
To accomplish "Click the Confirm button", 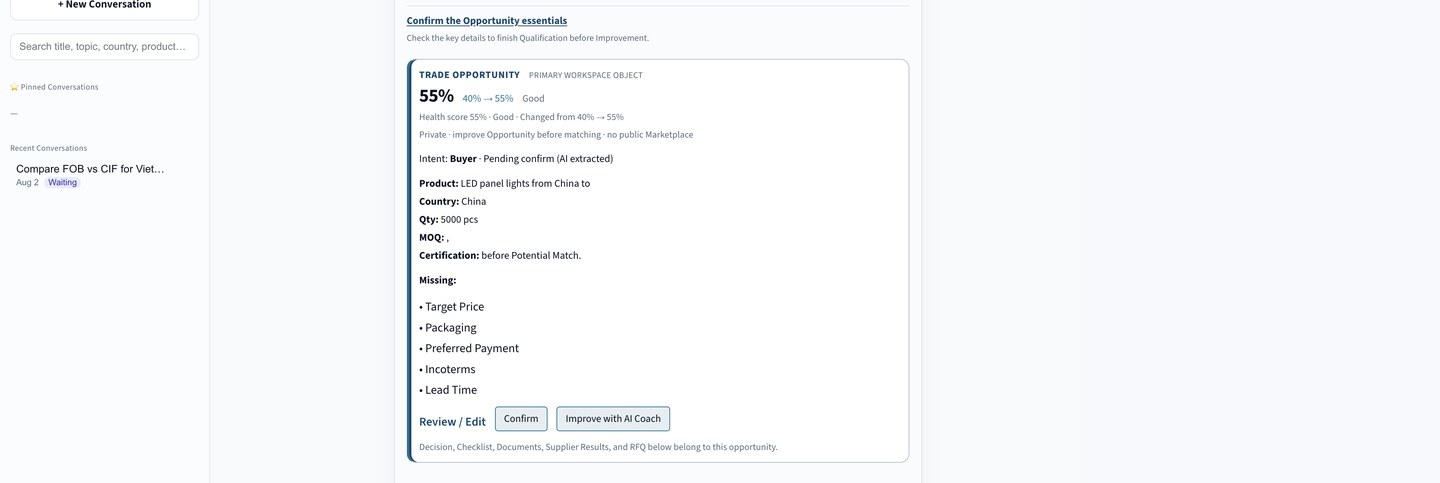I will tap(521, 419).
